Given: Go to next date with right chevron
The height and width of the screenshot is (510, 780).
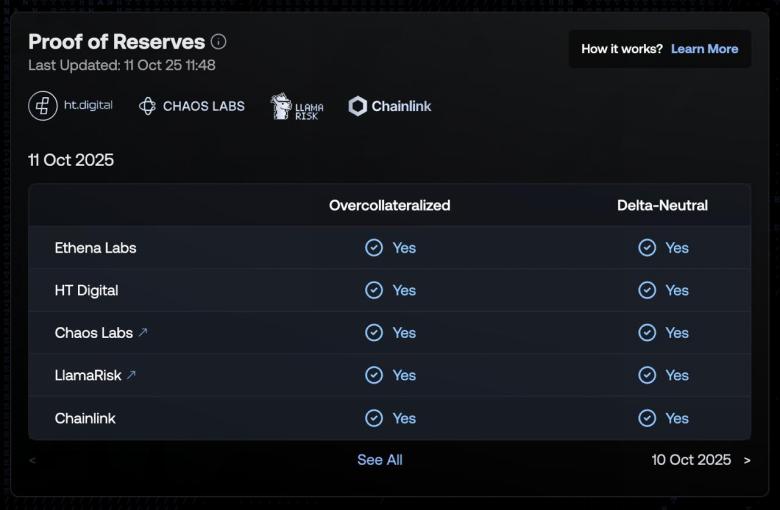Looking at the screenshot, I should (746, 460).
